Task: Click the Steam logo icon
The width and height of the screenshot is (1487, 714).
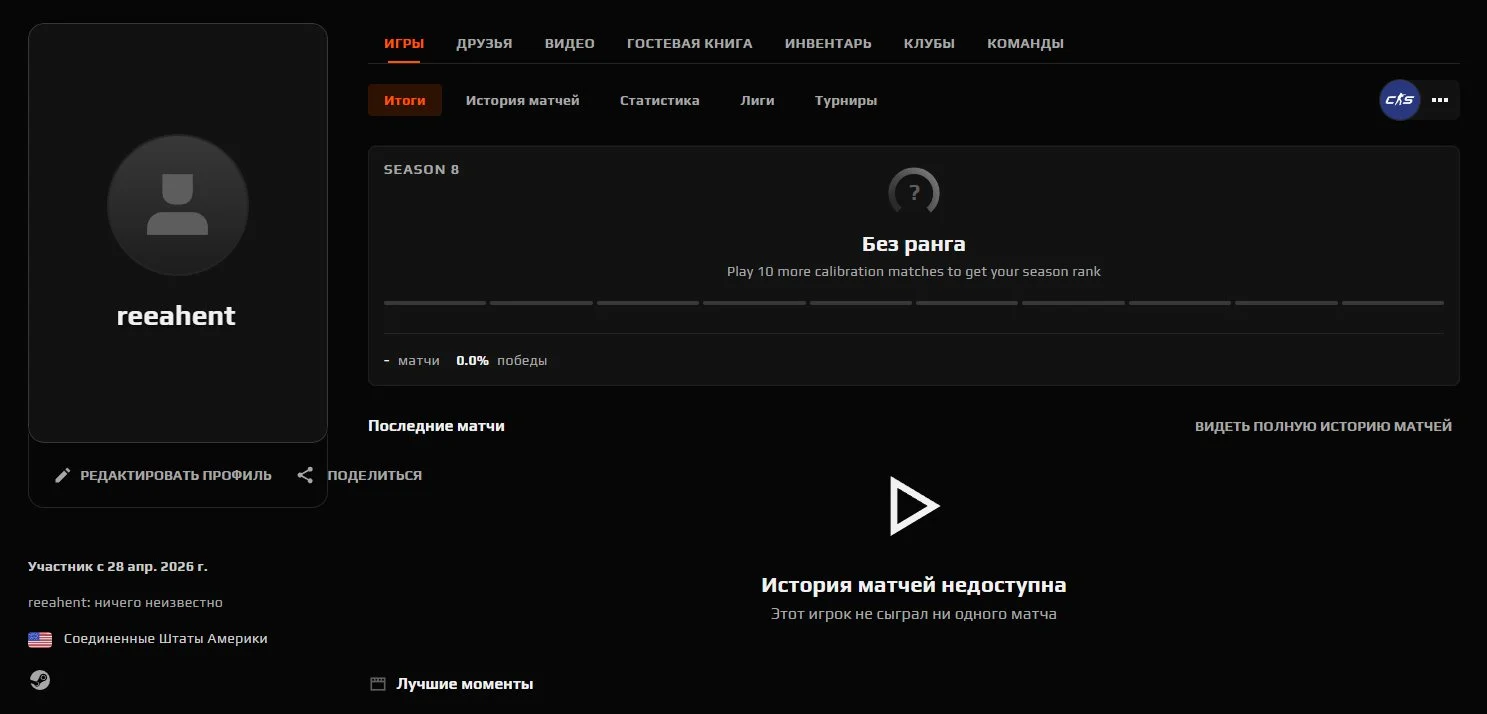Action: coord(40,680)
